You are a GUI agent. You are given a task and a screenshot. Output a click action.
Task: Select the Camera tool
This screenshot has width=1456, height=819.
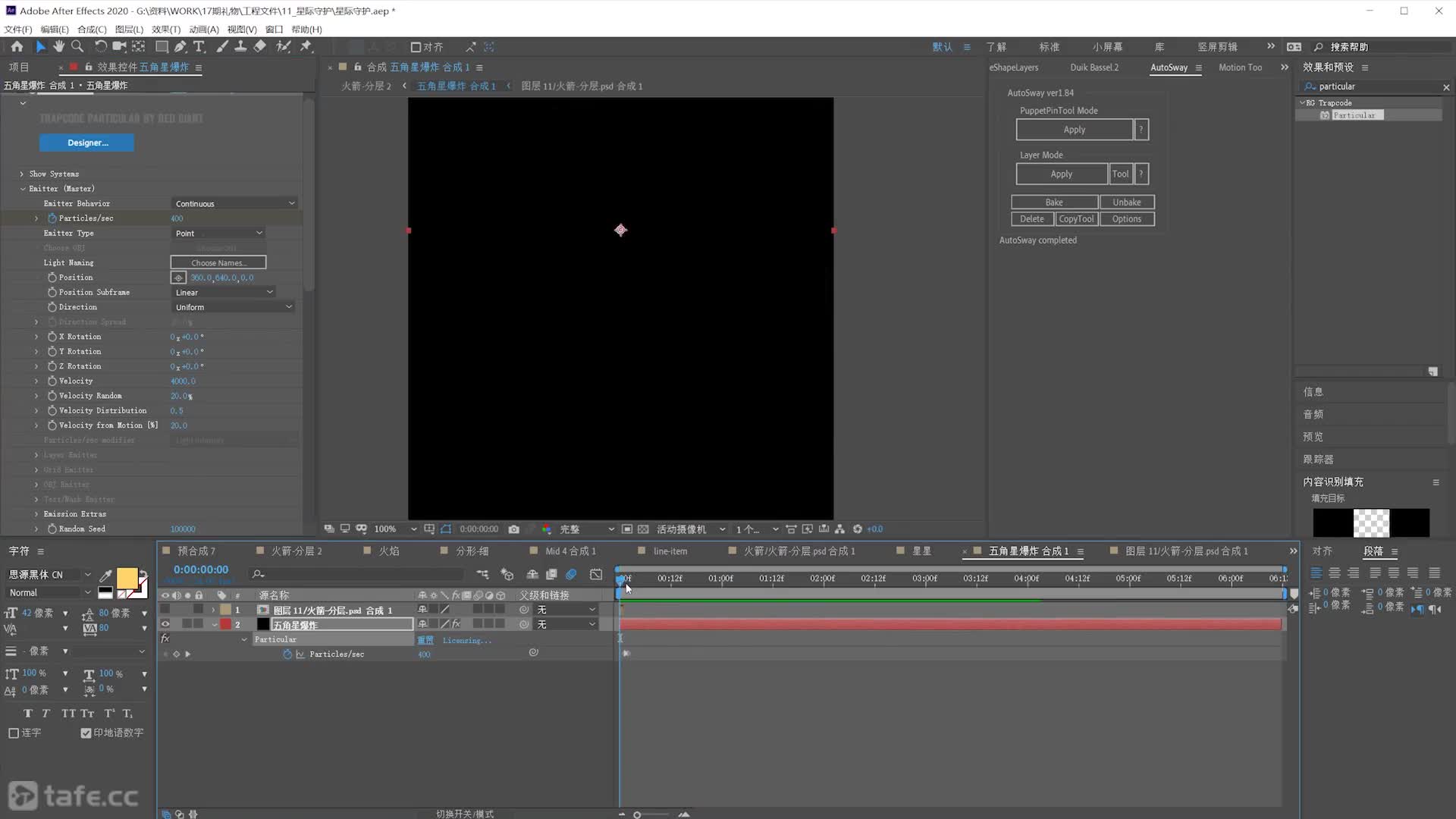pyautogui.click(x=119, y=46)
